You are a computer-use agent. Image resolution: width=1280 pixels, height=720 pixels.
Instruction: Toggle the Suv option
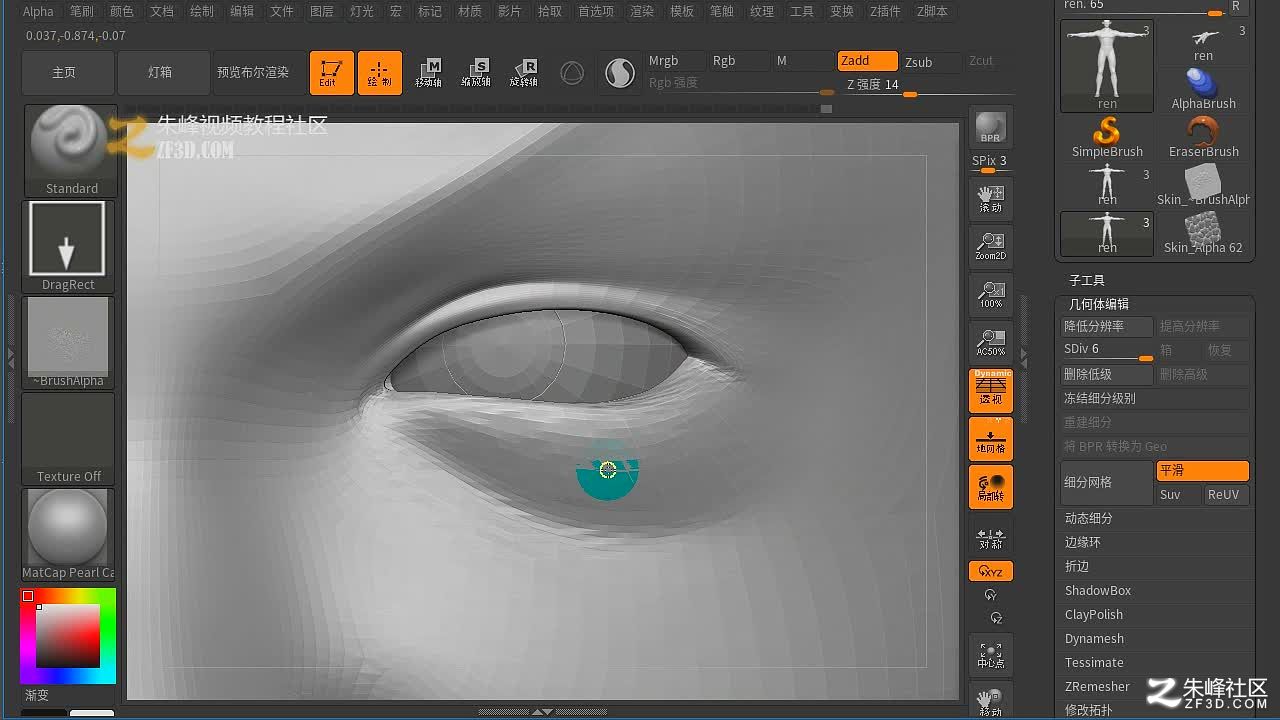point(1178,495)
